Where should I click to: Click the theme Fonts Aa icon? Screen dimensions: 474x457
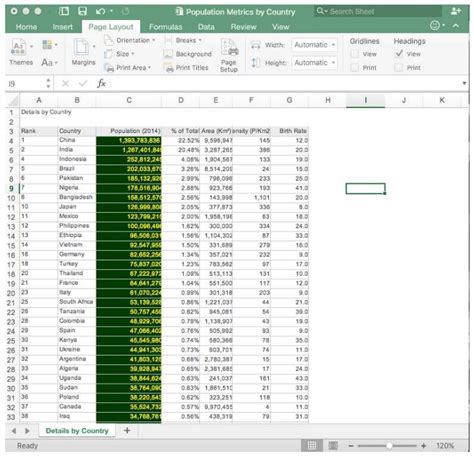pos(47,62)
